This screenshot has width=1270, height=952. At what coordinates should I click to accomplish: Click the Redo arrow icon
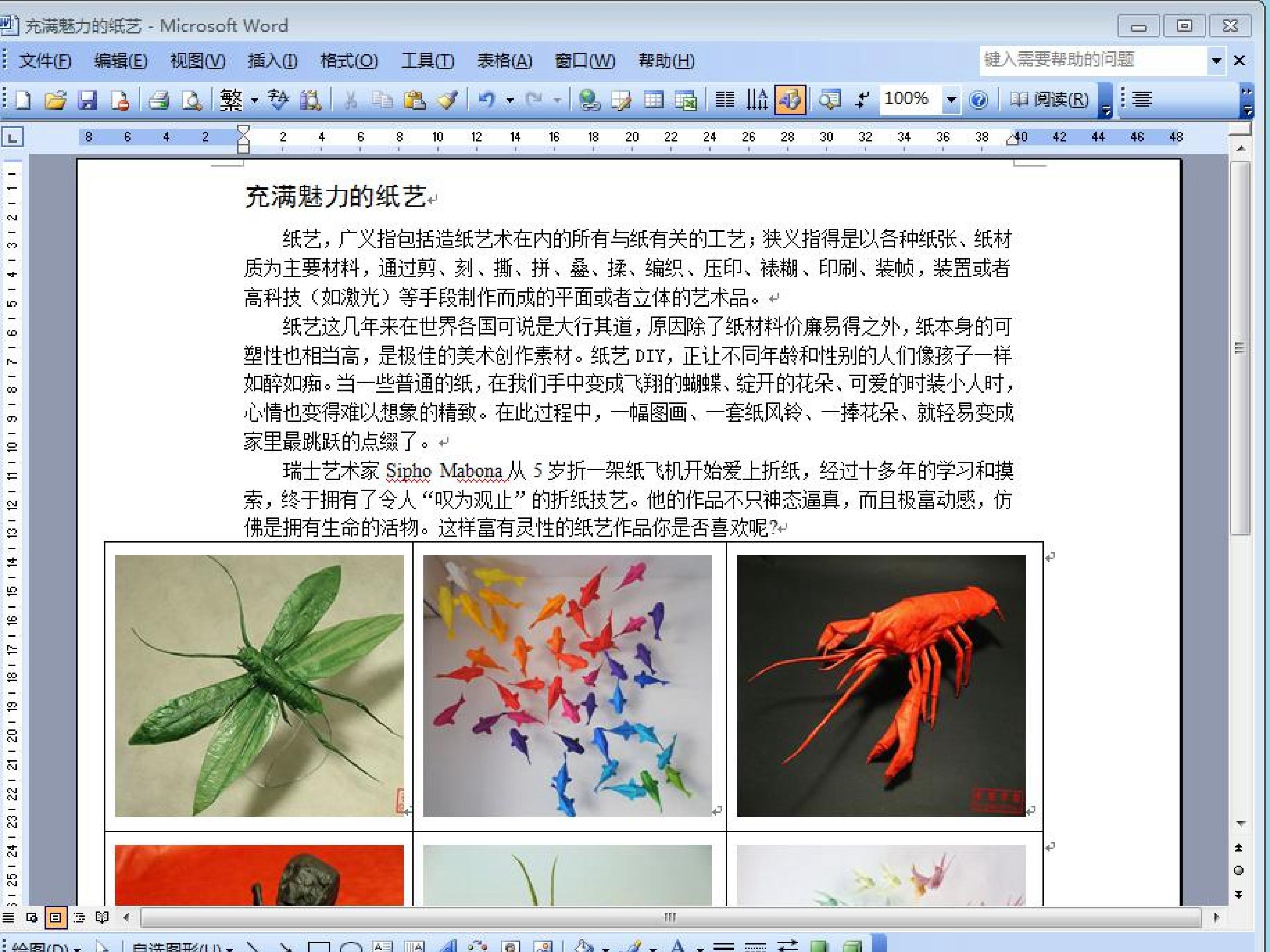tap(534, 100)
